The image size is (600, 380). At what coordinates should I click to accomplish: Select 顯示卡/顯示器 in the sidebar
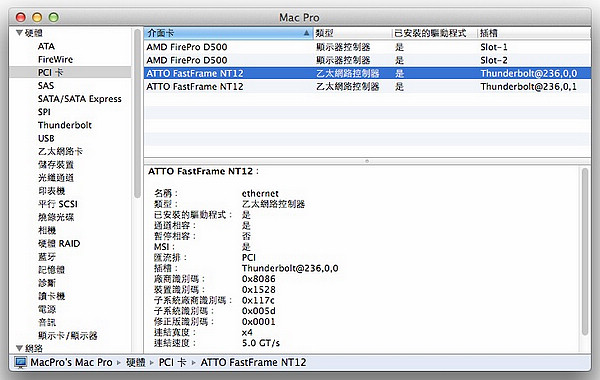click(x=67, y=336)
